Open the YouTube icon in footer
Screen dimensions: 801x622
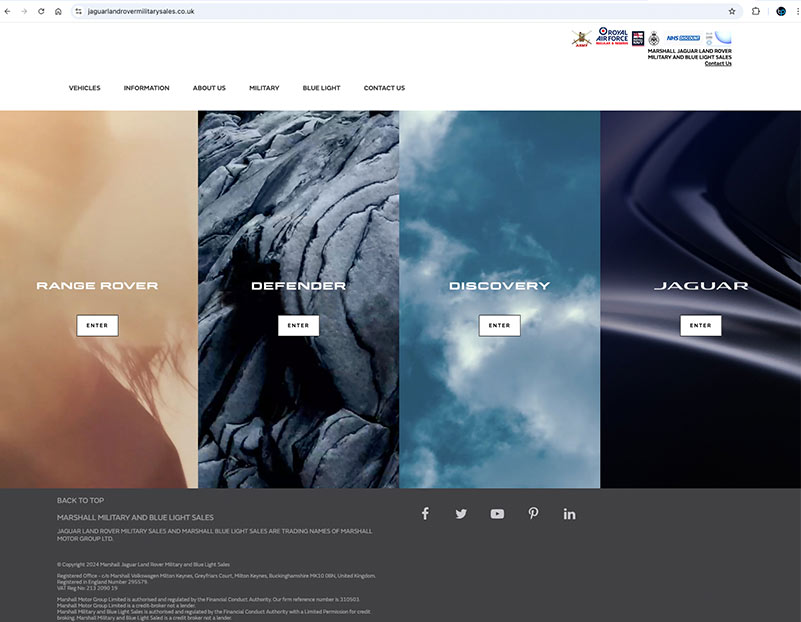(x=497, y=514)
